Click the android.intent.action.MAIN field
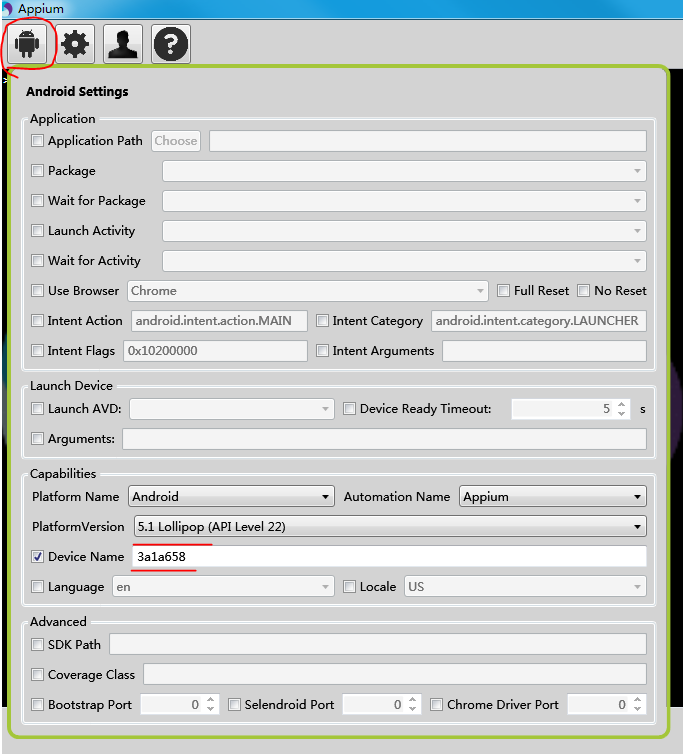 click(x=219, y=321)
